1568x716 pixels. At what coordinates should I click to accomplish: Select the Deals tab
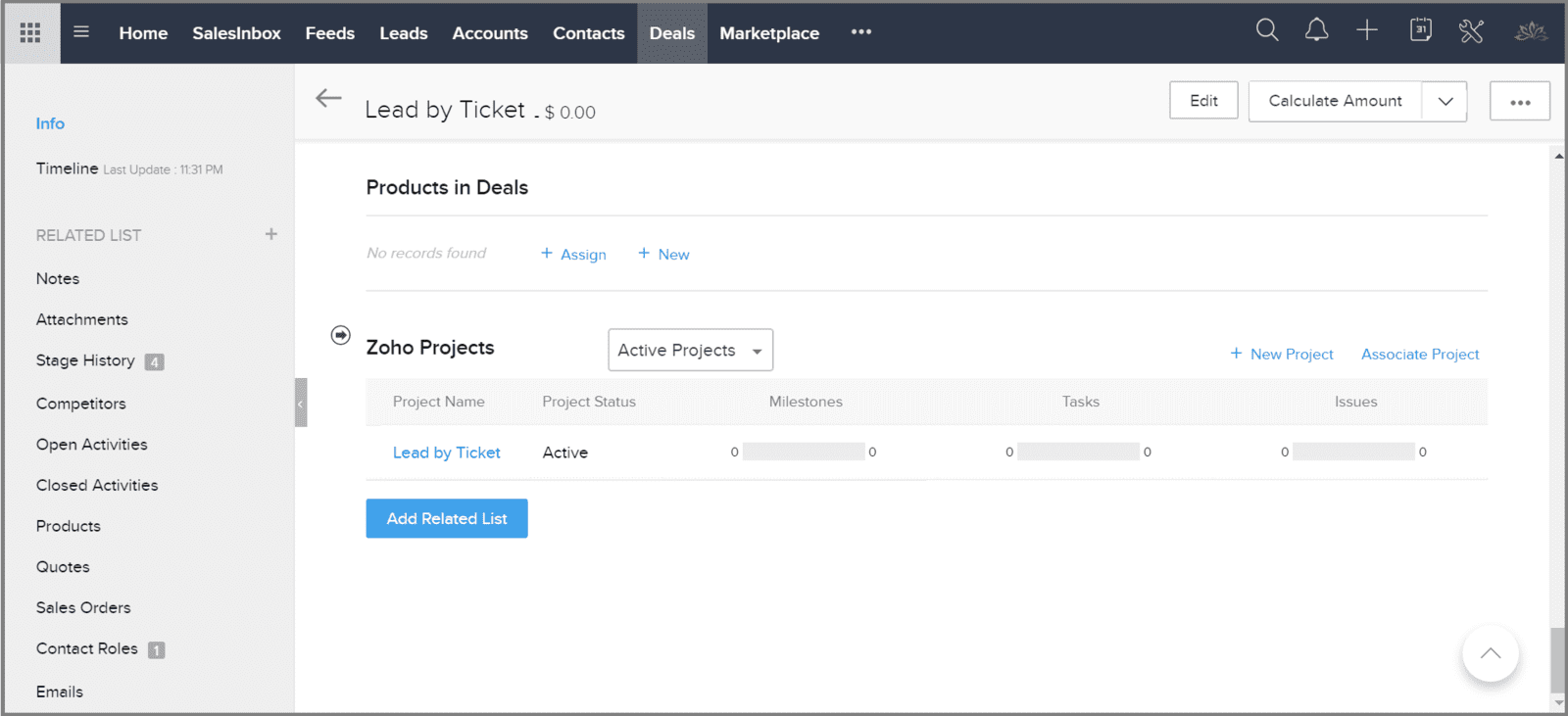672,33
